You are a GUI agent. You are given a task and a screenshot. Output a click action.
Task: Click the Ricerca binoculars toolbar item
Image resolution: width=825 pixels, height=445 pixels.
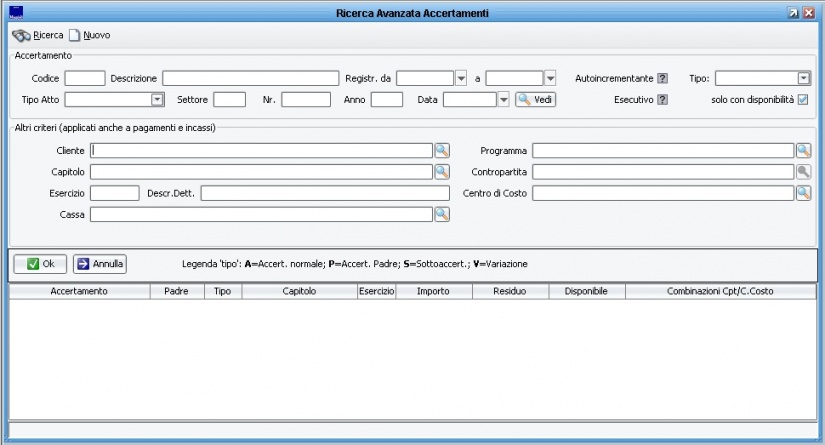37,35
